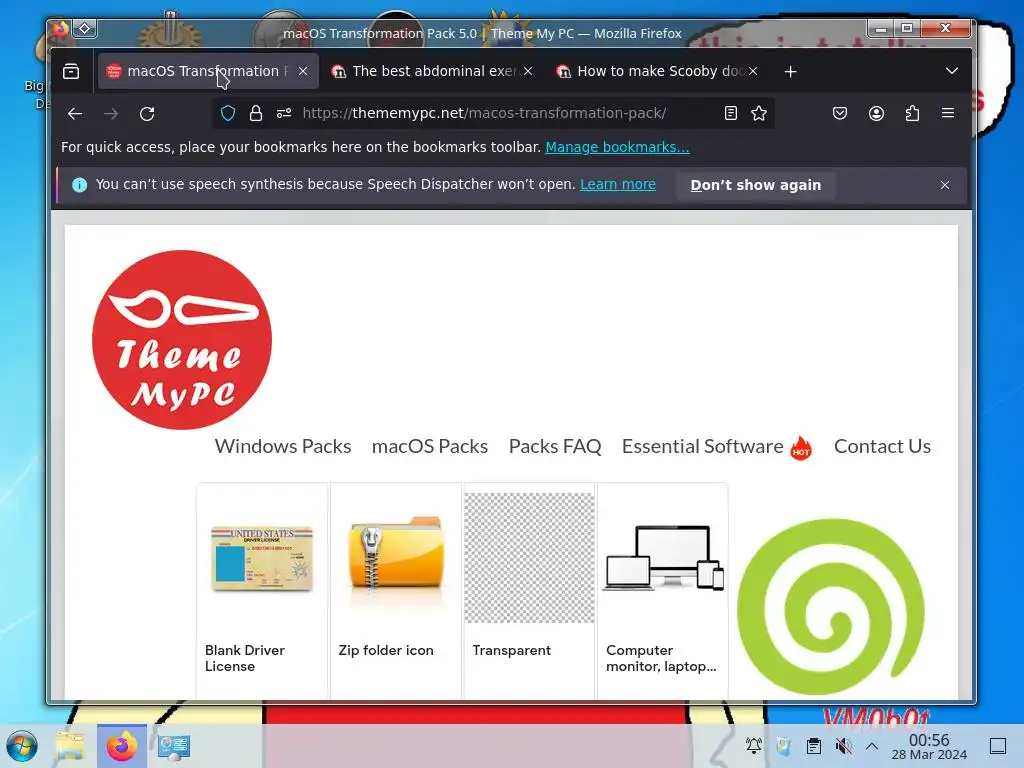1024x768 pixels.
Task: Reload the current page
Action: click(x=147, y=114)
